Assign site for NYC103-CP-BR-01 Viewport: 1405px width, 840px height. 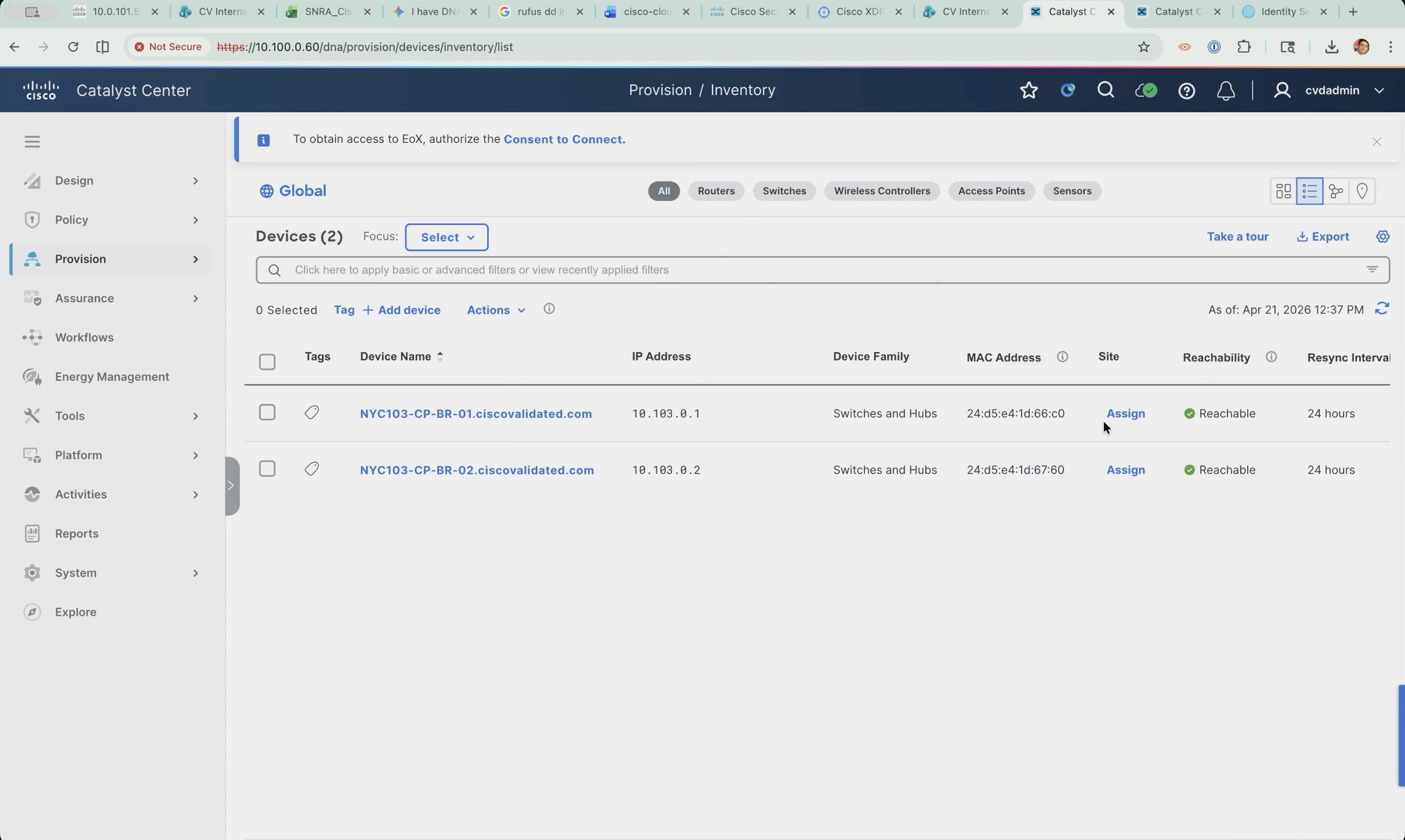pyautogui.click(x=1125, y=414)
